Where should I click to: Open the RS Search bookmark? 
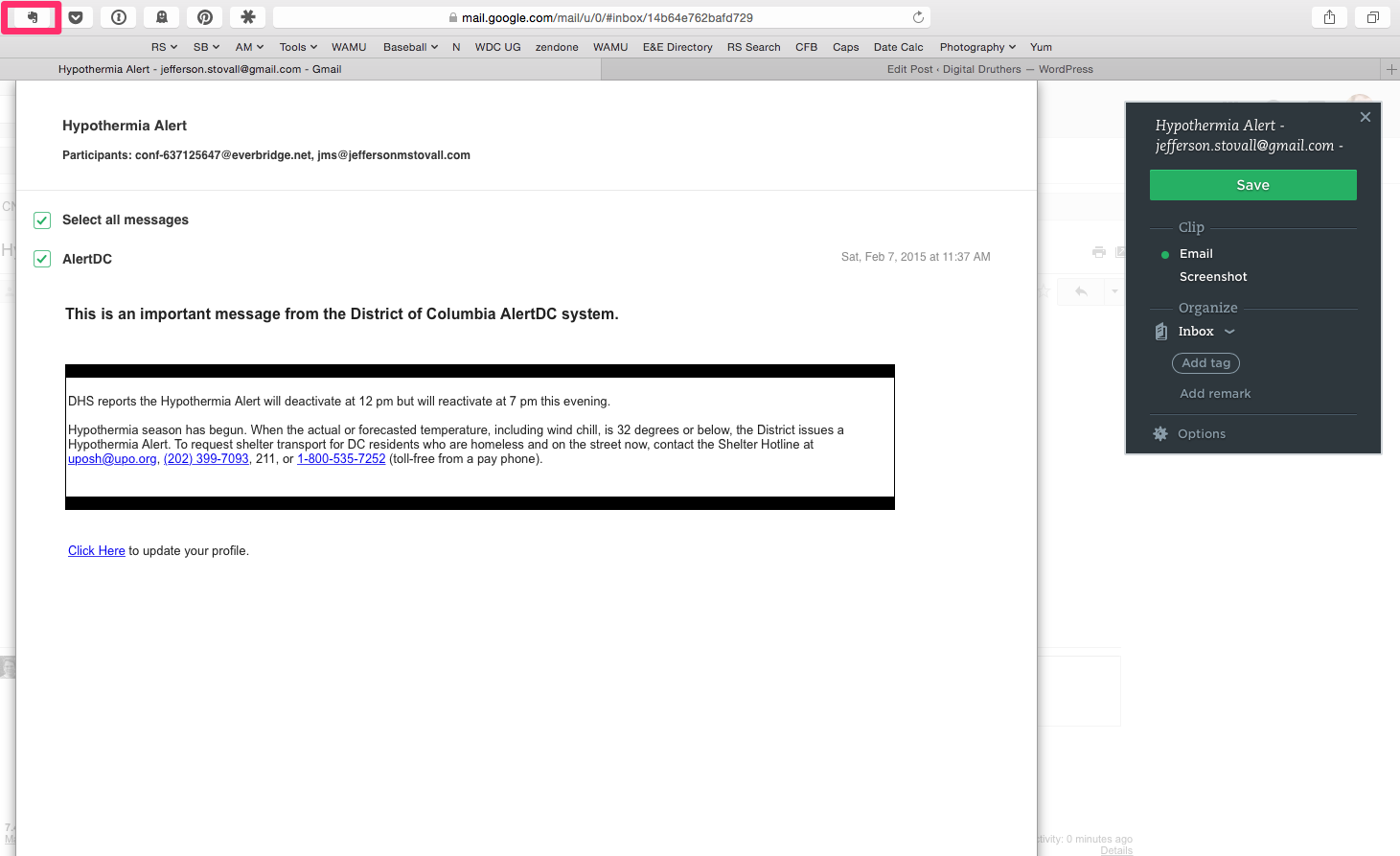click(753, 47)
